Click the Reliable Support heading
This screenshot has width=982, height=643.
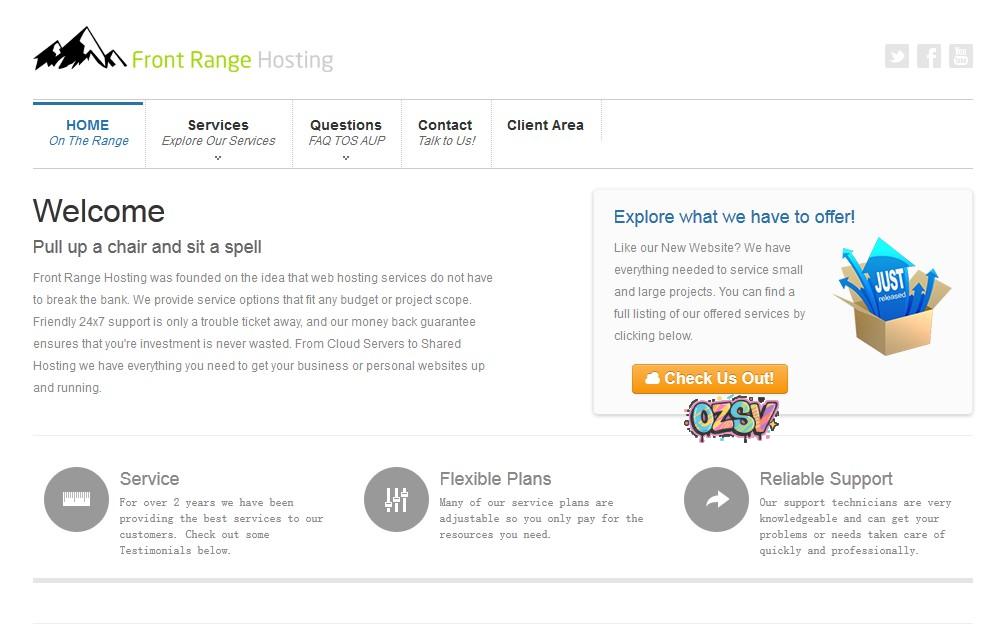coord(825,479)
